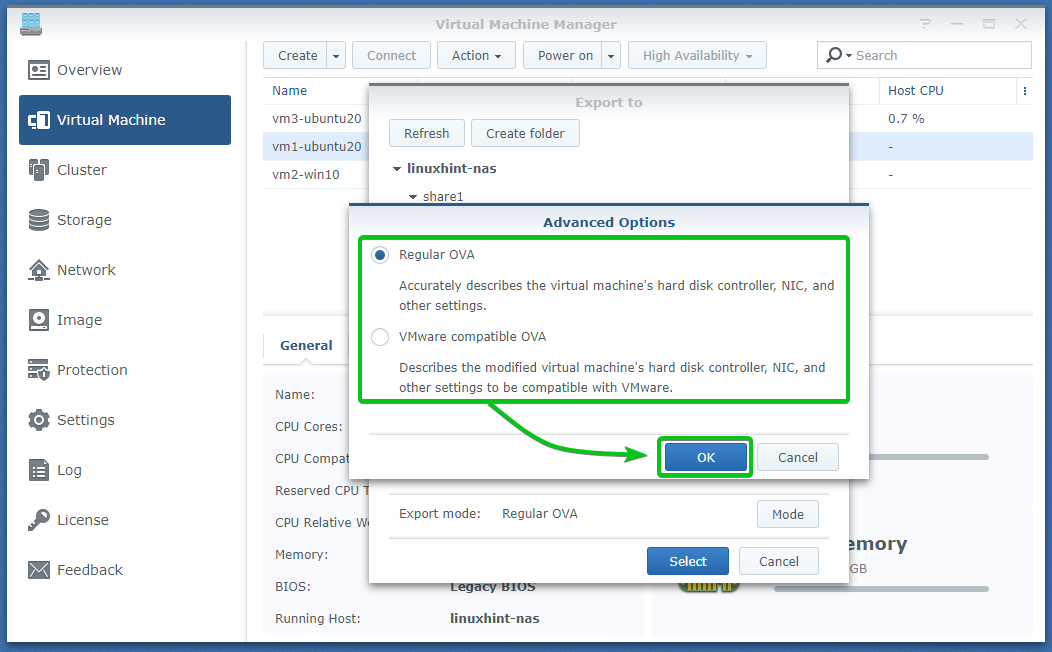This screenshot has width=1052, height=652.
Task: Open the Network sidebar icon
Action: (38, 270)
